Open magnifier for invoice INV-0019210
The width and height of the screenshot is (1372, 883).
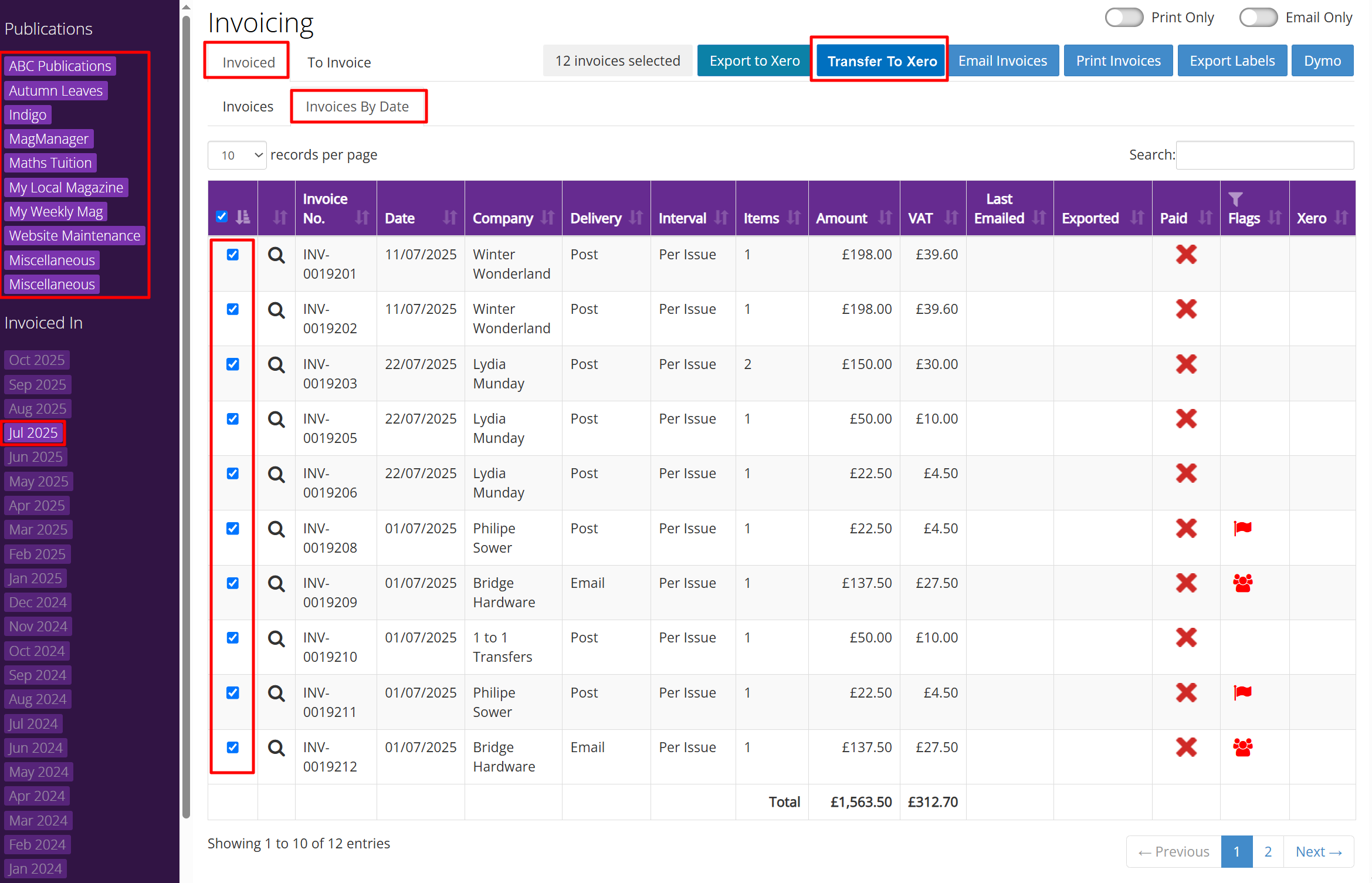[276, 638]
